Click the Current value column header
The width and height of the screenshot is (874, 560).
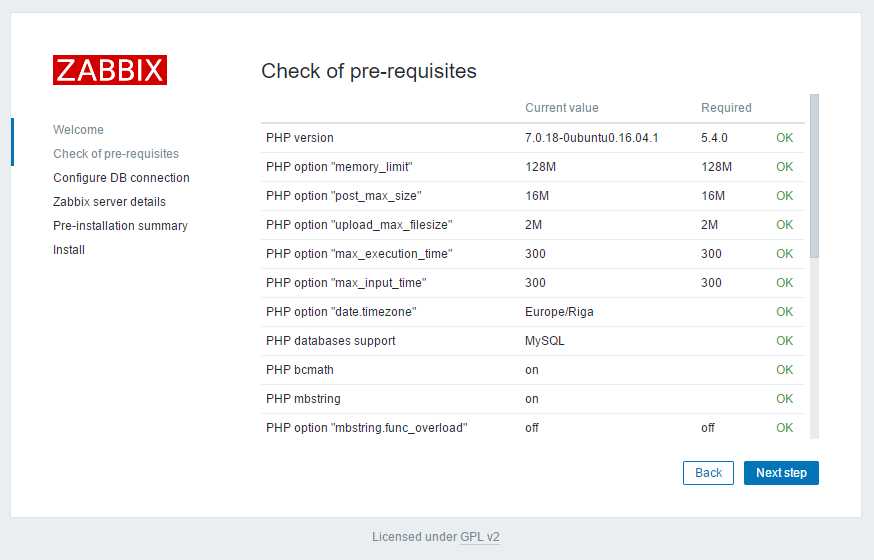tap(562, 108)
